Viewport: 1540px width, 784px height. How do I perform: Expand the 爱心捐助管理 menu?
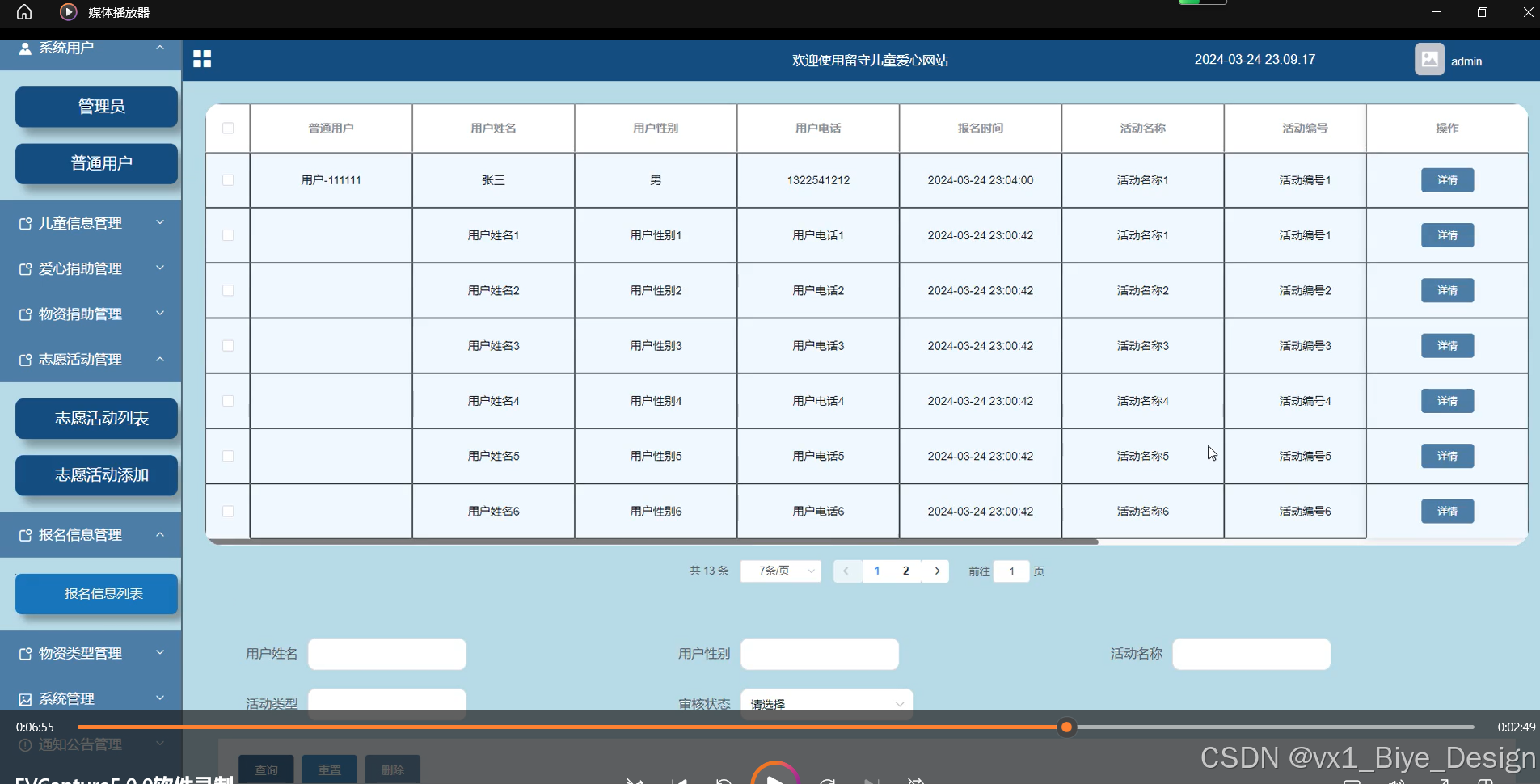(91, 268)
